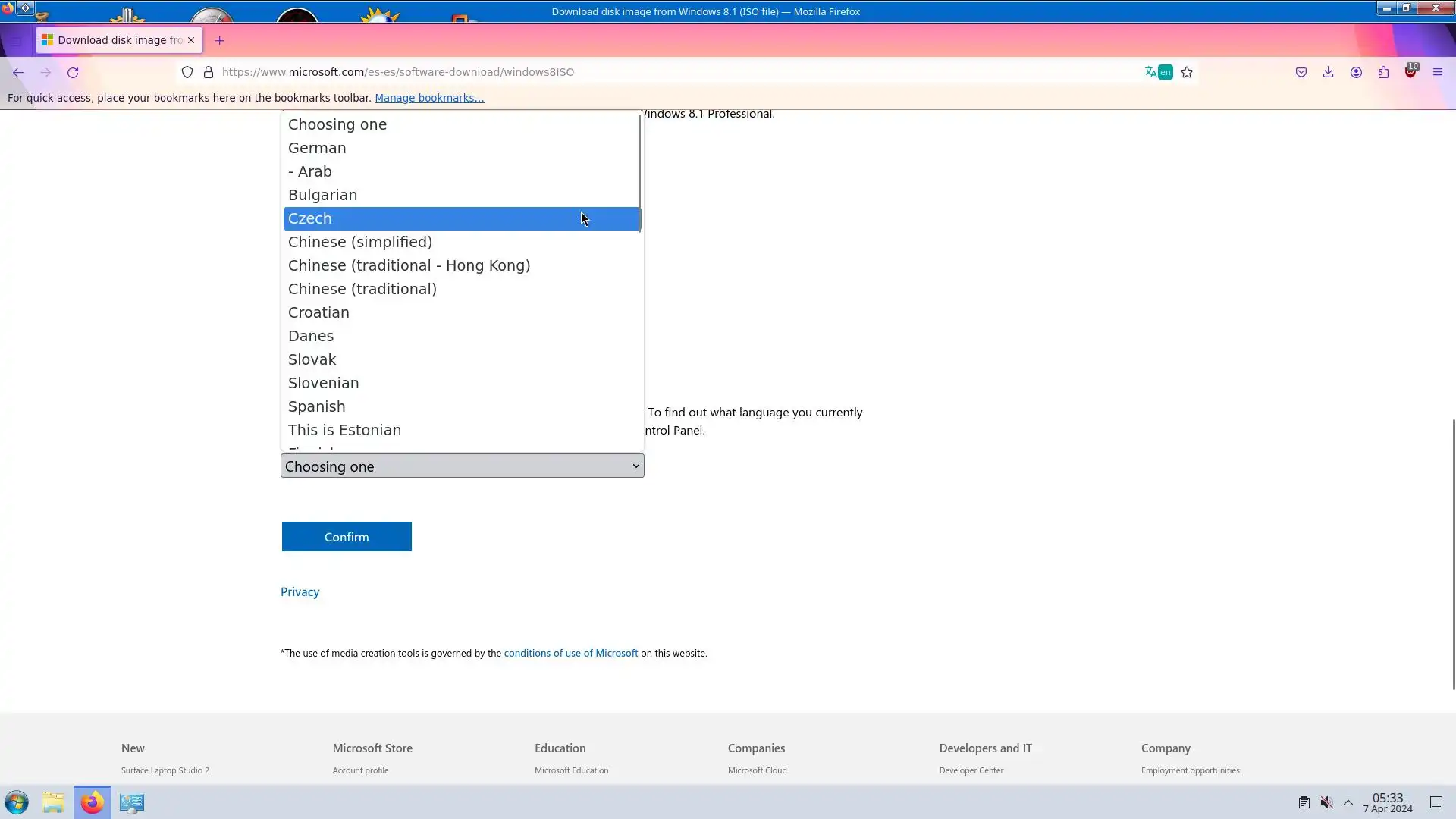Open Firefox downloads panel
1456x819 pixels.
tap(1328, 73)
